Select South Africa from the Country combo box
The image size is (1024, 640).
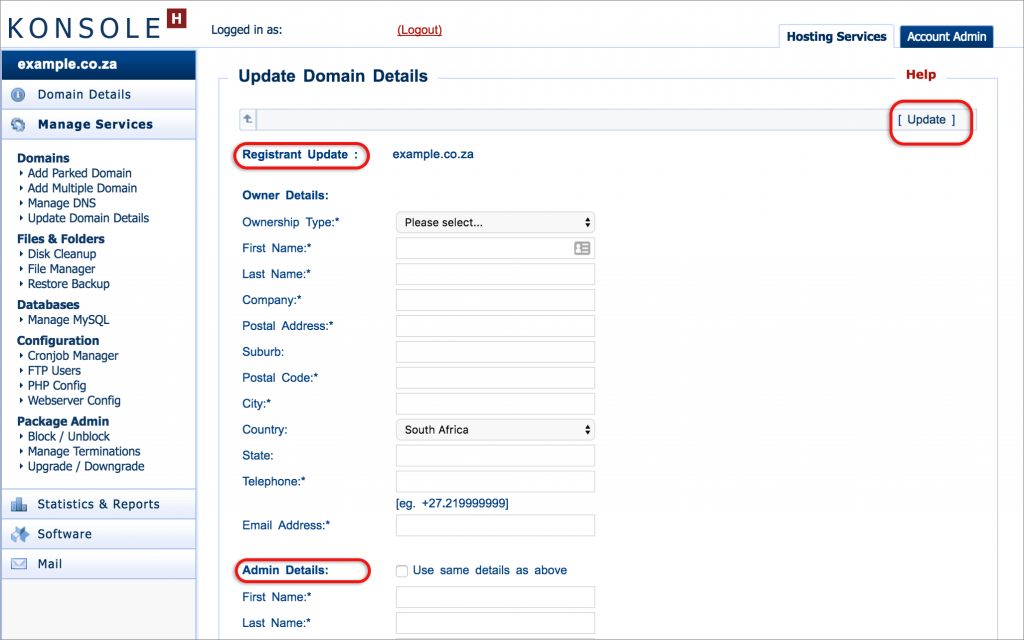[x=495, y=429]
